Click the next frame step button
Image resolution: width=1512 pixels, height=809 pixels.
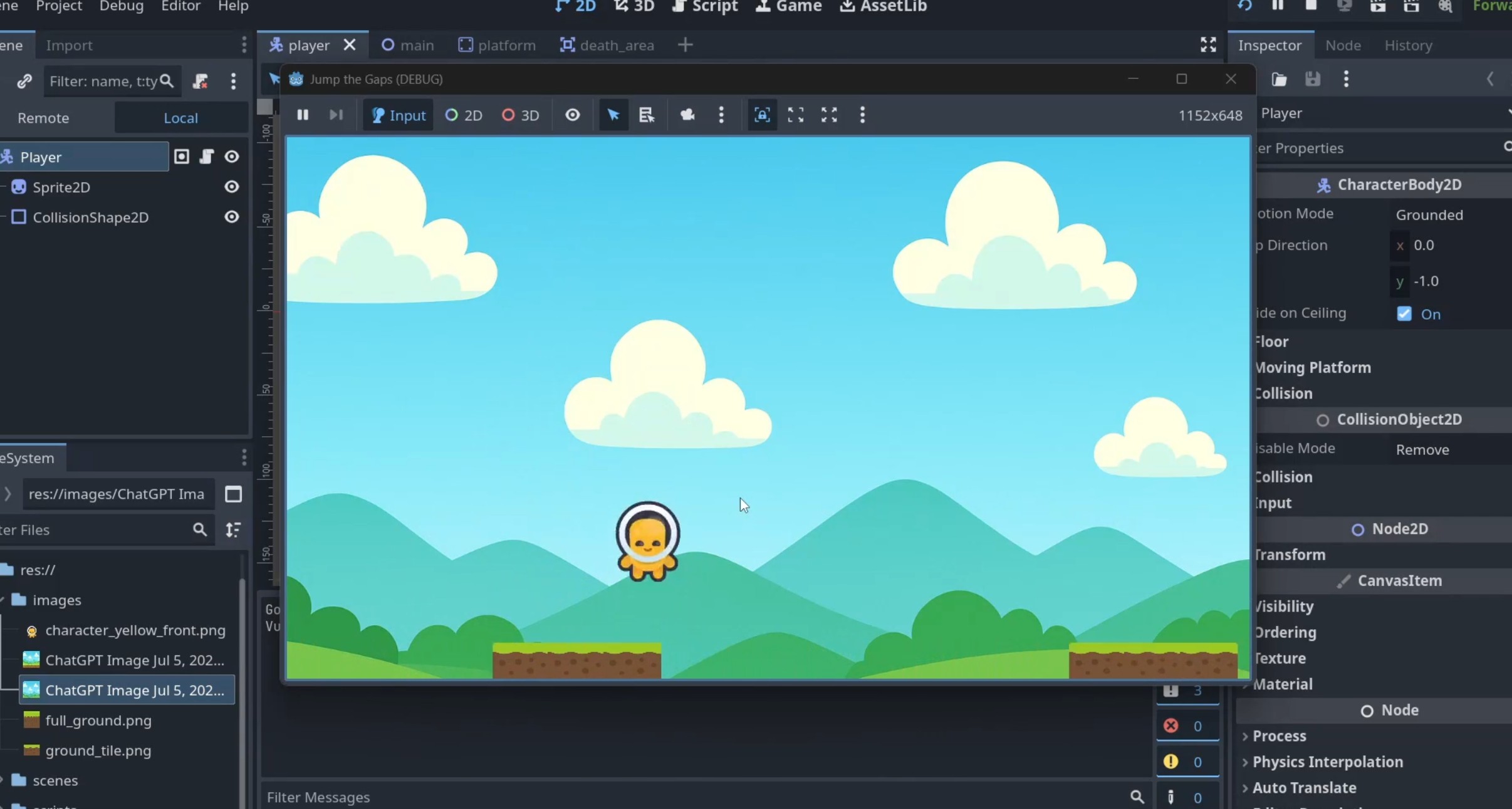point(336,115)
